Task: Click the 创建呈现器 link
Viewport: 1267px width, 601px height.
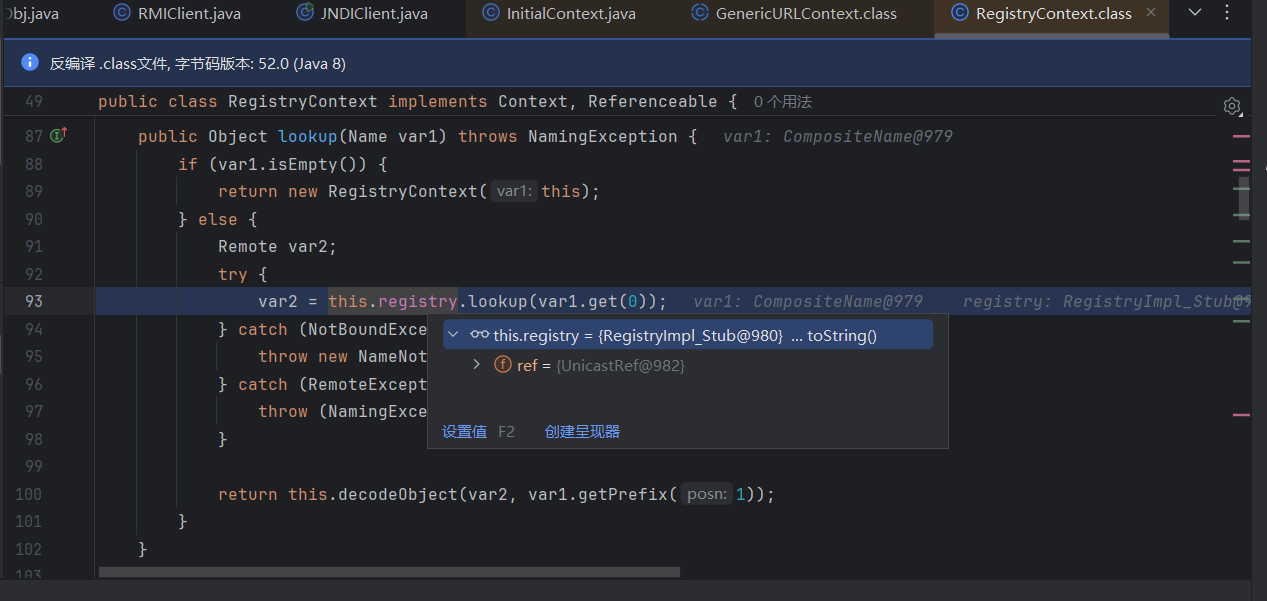Action: tap(582, 432)
